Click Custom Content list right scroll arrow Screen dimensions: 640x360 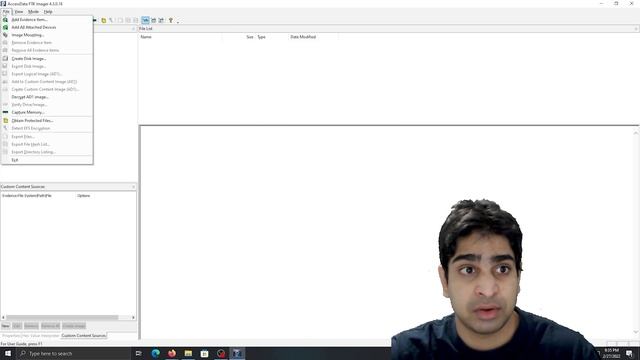(133, 318)
